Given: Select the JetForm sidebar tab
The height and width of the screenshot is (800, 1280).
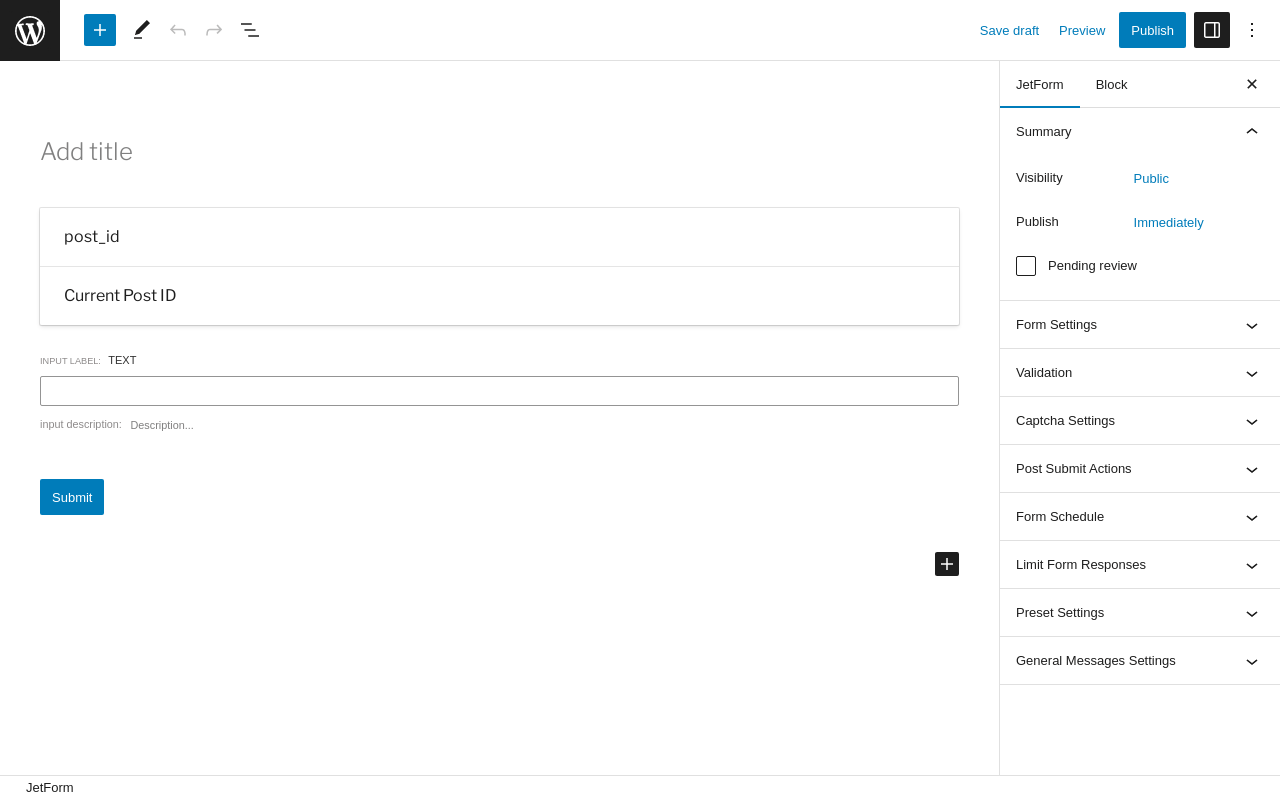Looking at the screenshot, I should (1040, 85).
